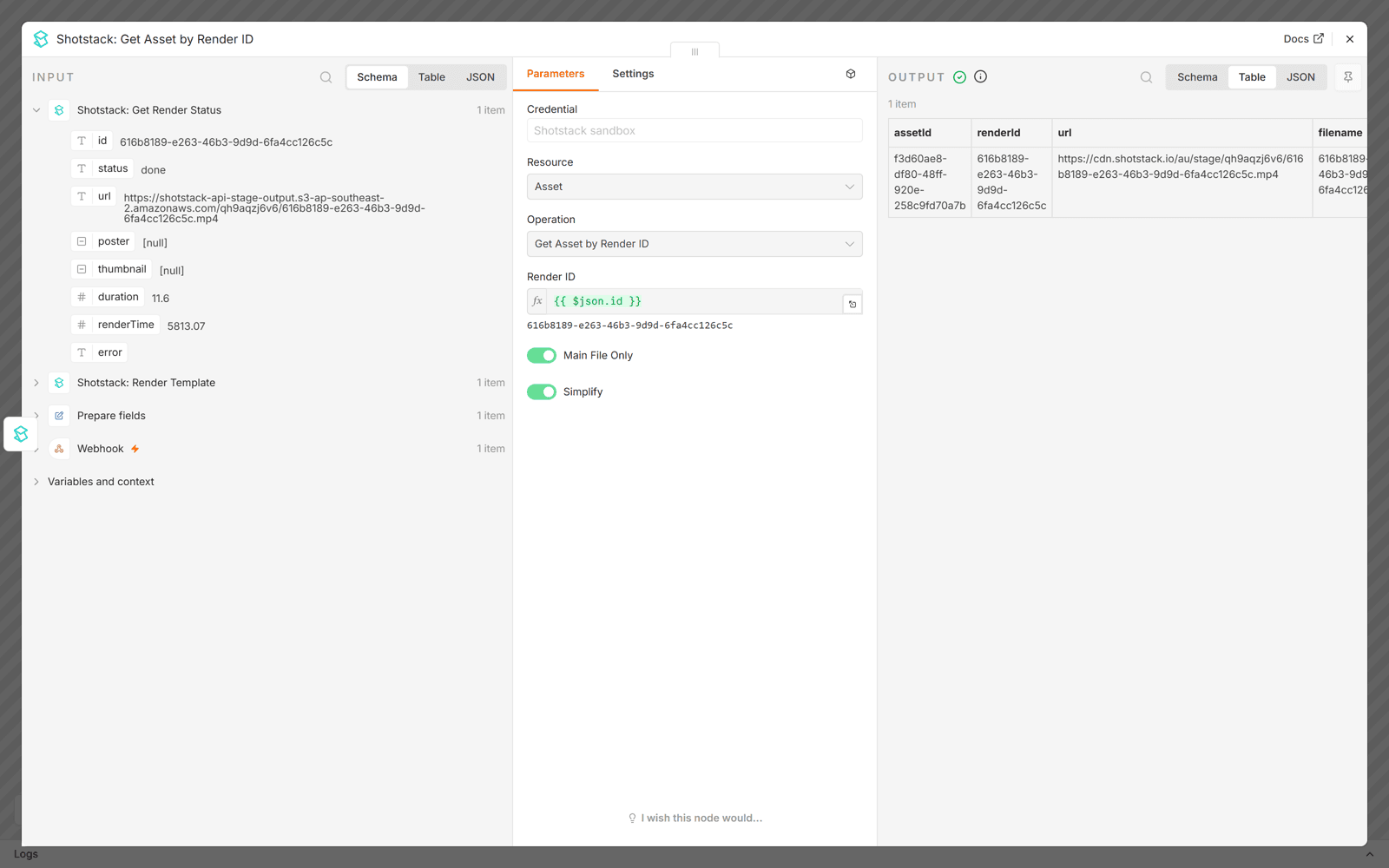
Task: Click the Webhook node icon
Action: (59, 449)
